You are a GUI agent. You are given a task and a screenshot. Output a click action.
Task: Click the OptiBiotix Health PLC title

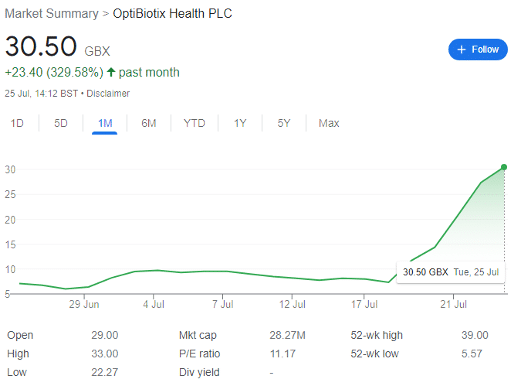tap(172, 14)
